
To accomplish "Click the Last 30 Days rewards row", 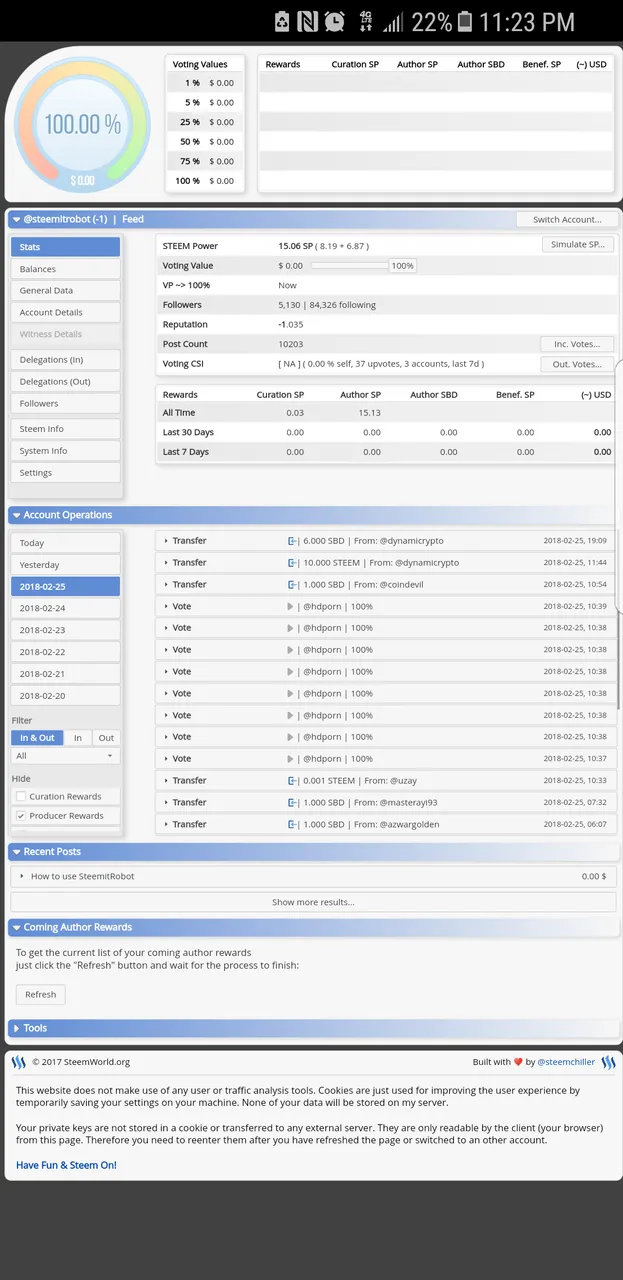I will tap(386, 432).
